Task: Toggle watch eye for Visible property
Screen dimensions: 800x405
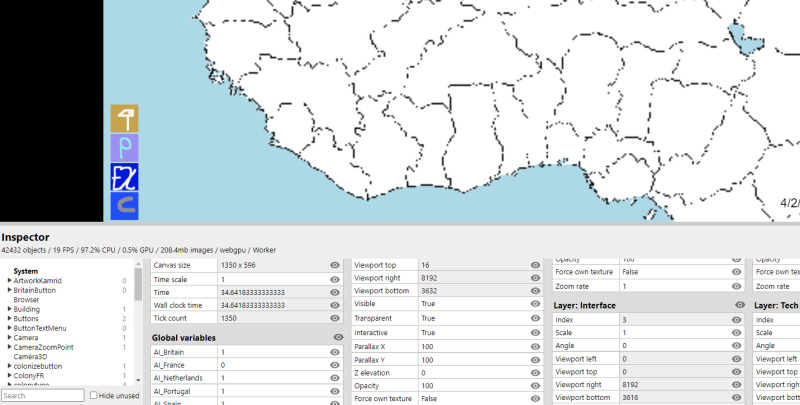Action: pos(535,303)
